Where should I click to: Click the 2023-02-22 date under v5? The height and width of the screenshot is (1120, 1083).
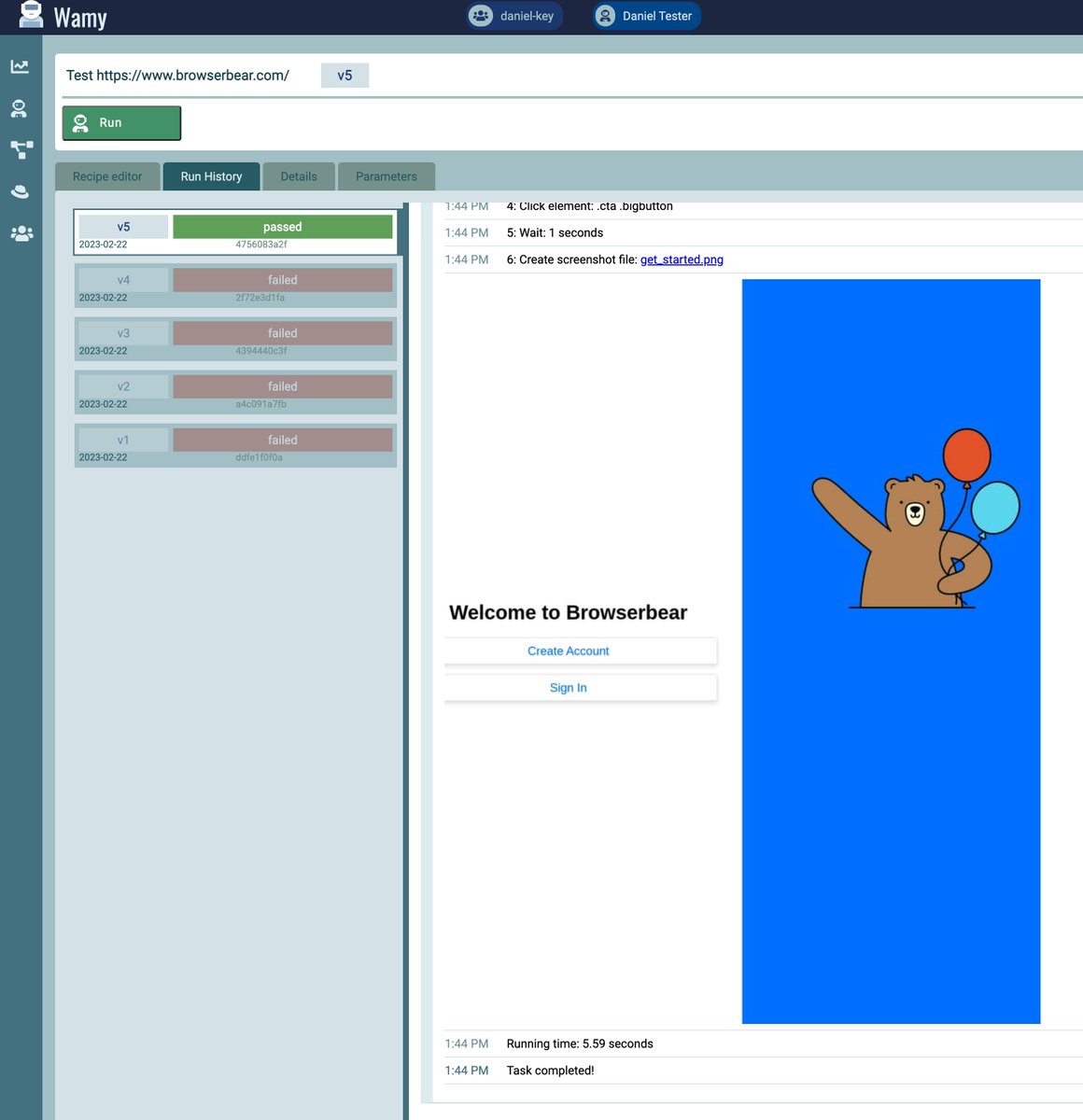coord(103,245)
